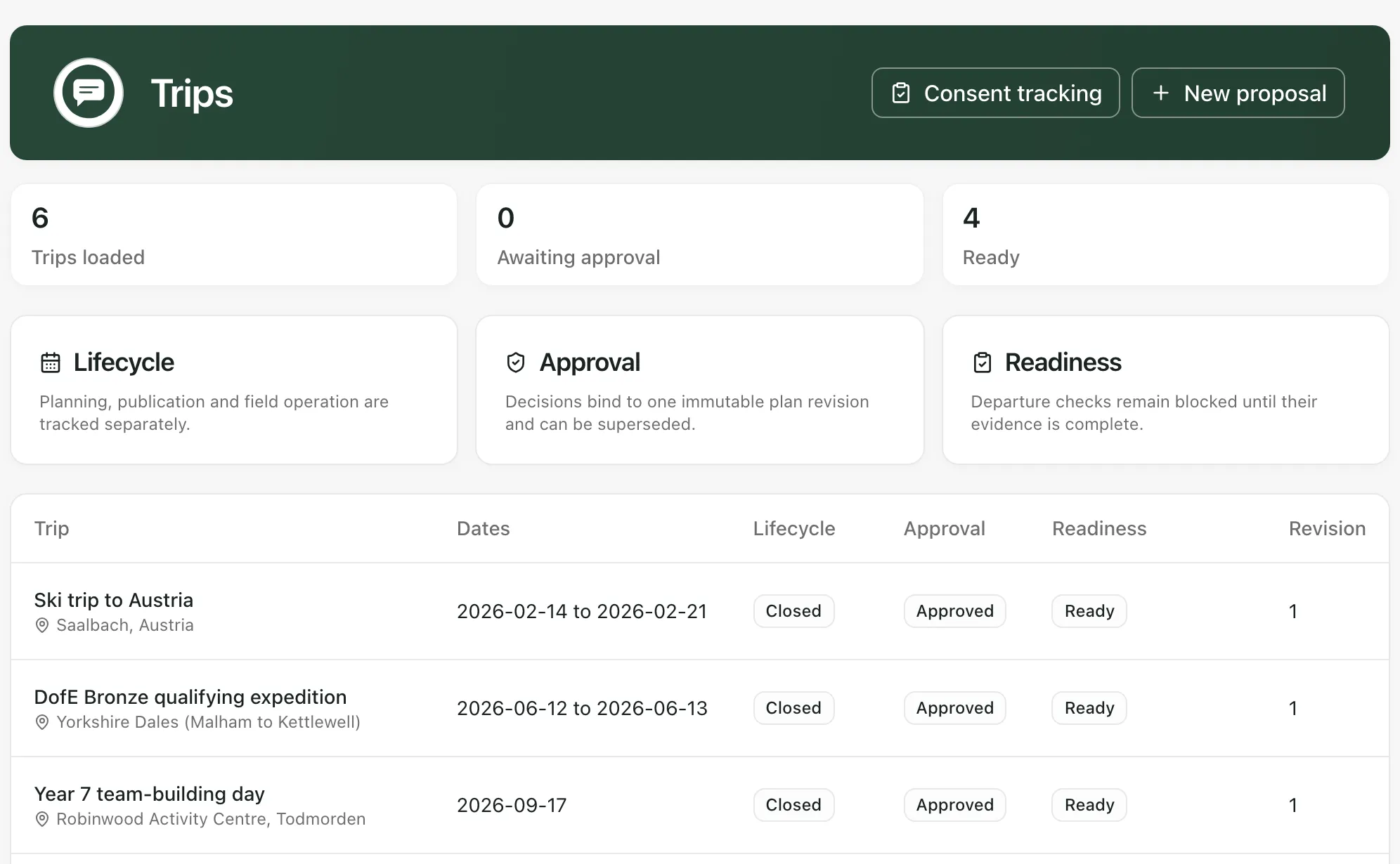Image resolution: width=1400 pixels, height=864 pixels.
Task: Click the Dates column header
Action: (x=484, y=528)
